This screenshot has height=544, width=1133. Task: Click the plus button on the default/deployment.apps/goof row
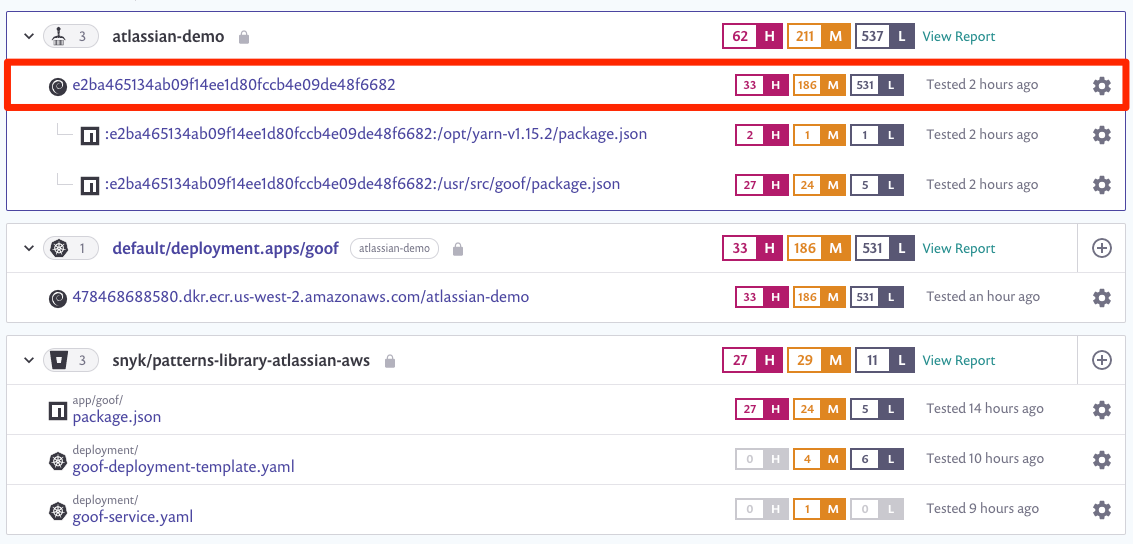pos(1101,249)
